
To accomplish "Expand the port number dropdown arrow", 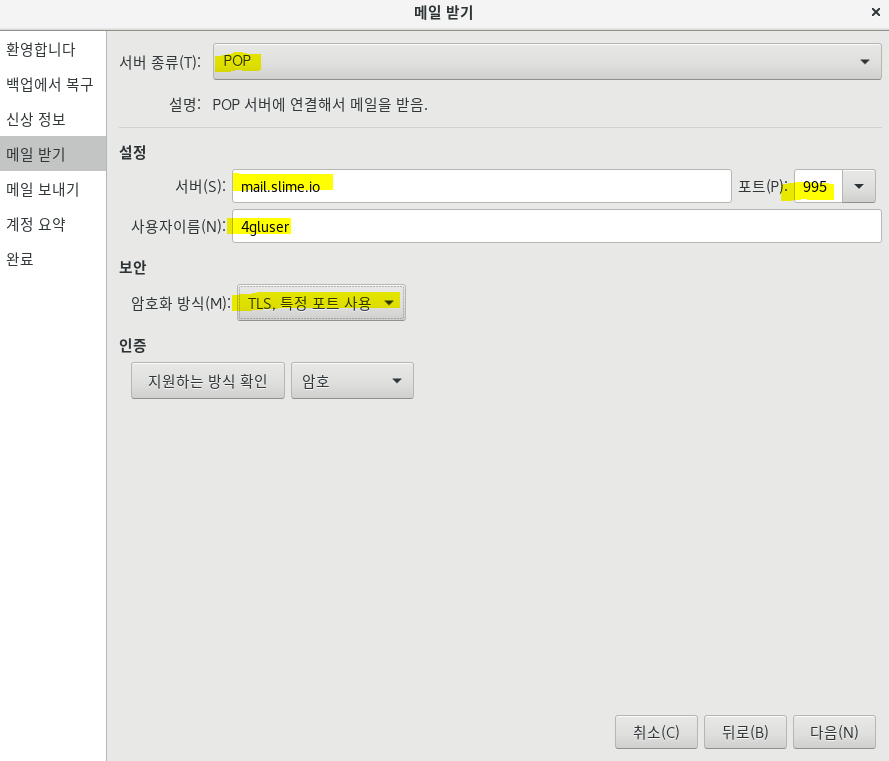I will tap(859, 186).
